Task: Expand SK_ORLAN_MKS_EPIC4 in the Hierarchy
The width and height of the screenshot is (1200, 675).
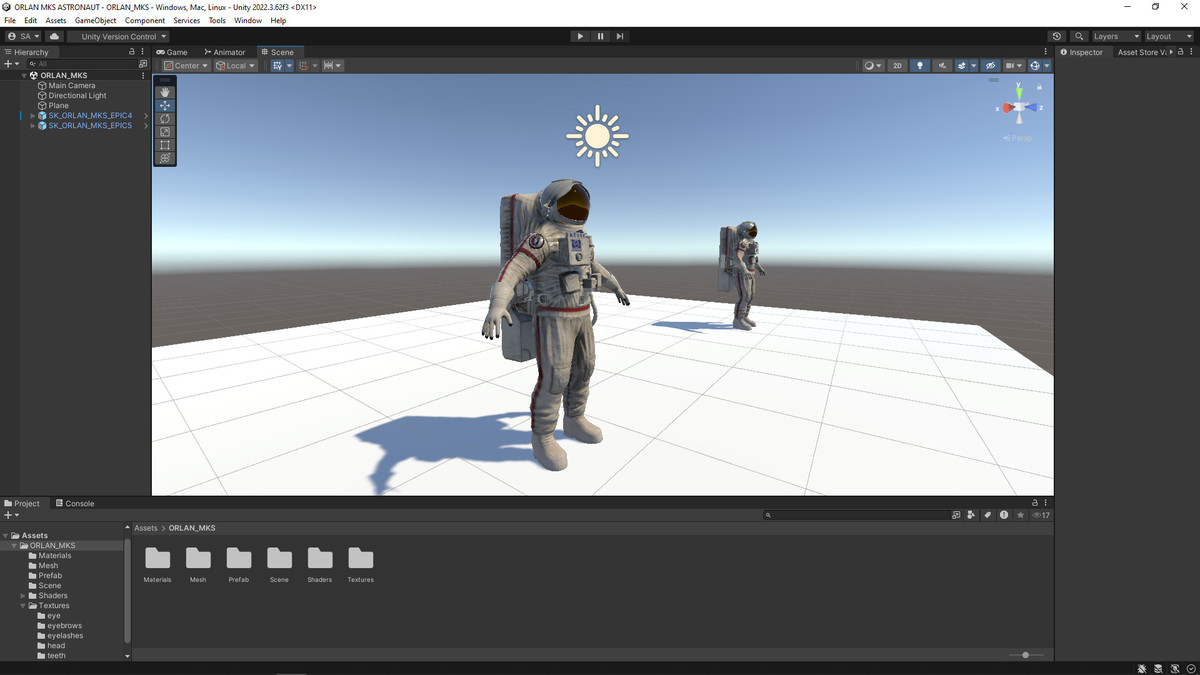Action: coord(32,116)
